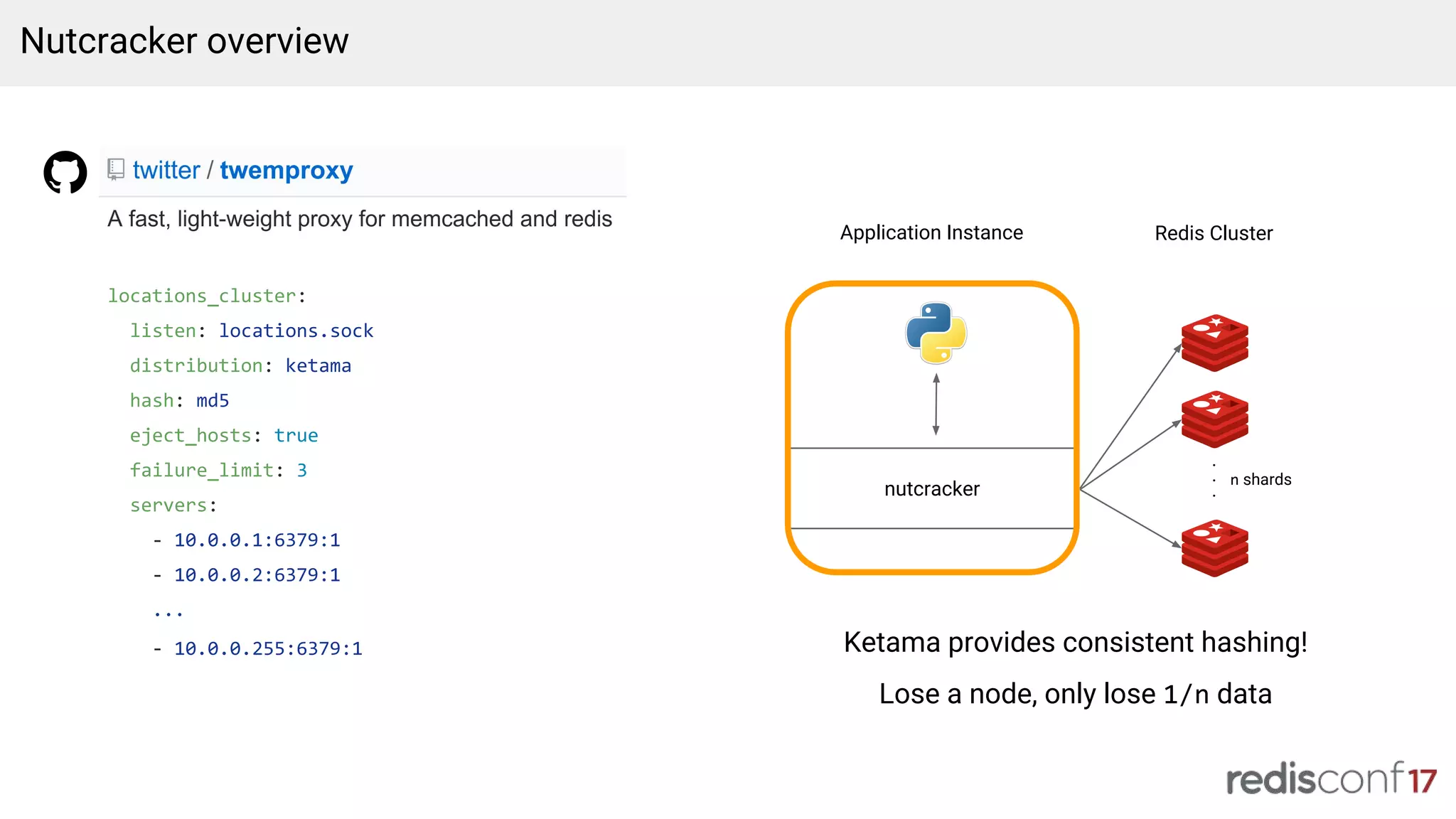The height and width of the screenshot is (819, 1456).
Task: Click the ketama distribution value
Action: click(318, 365)
